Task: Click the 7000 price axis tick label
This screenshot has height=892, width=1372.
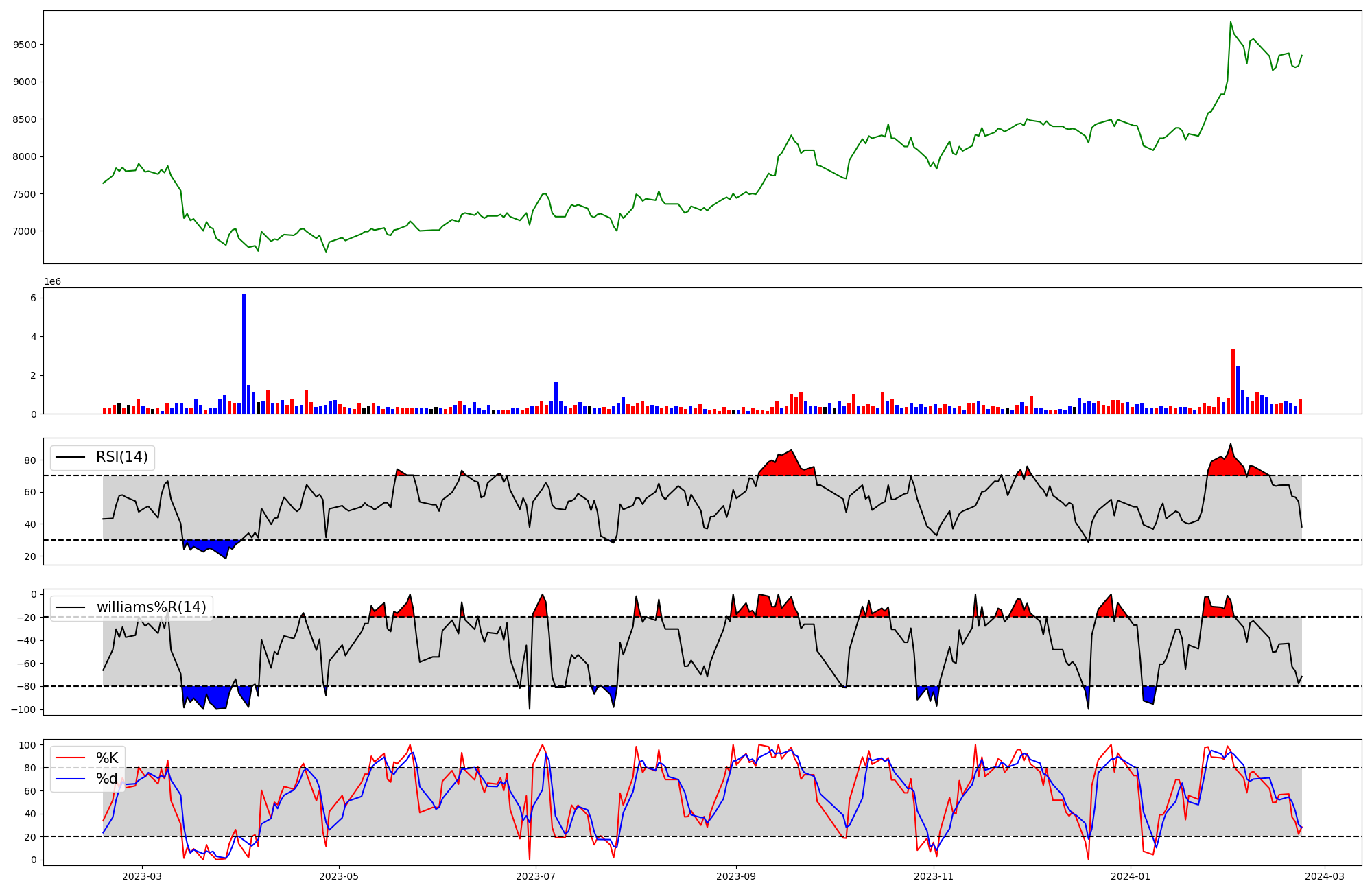Action: tap(25, 231)
